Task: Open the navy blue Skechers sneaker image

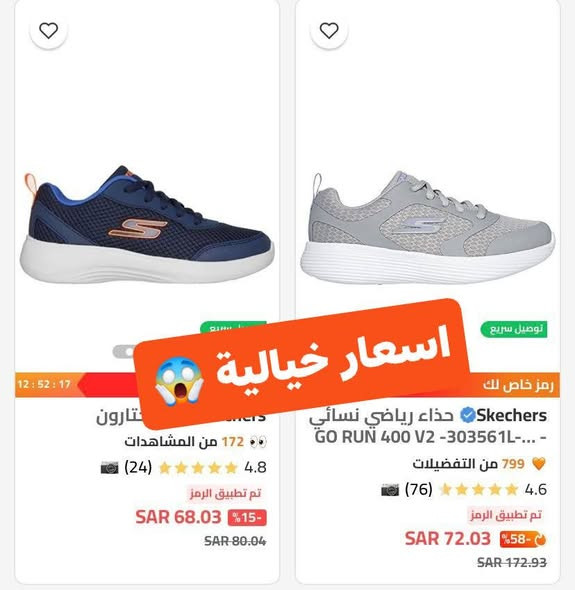Action: (147, 225)
